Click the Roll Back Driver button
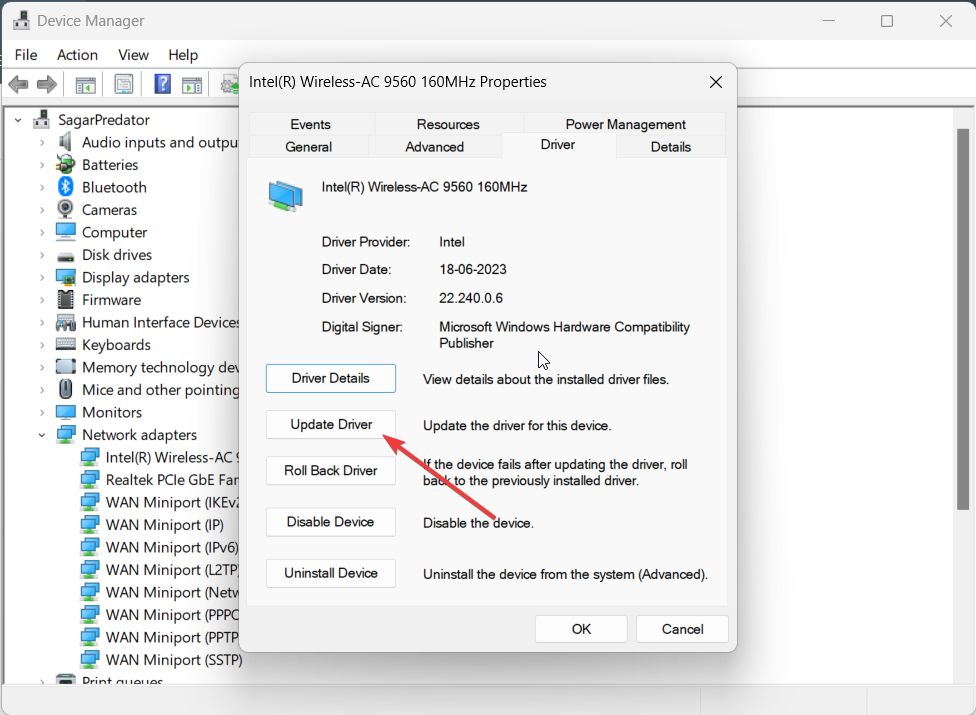The height and width of the screenshot is (715, 976). pyautogui.click(x=331, y=470)
